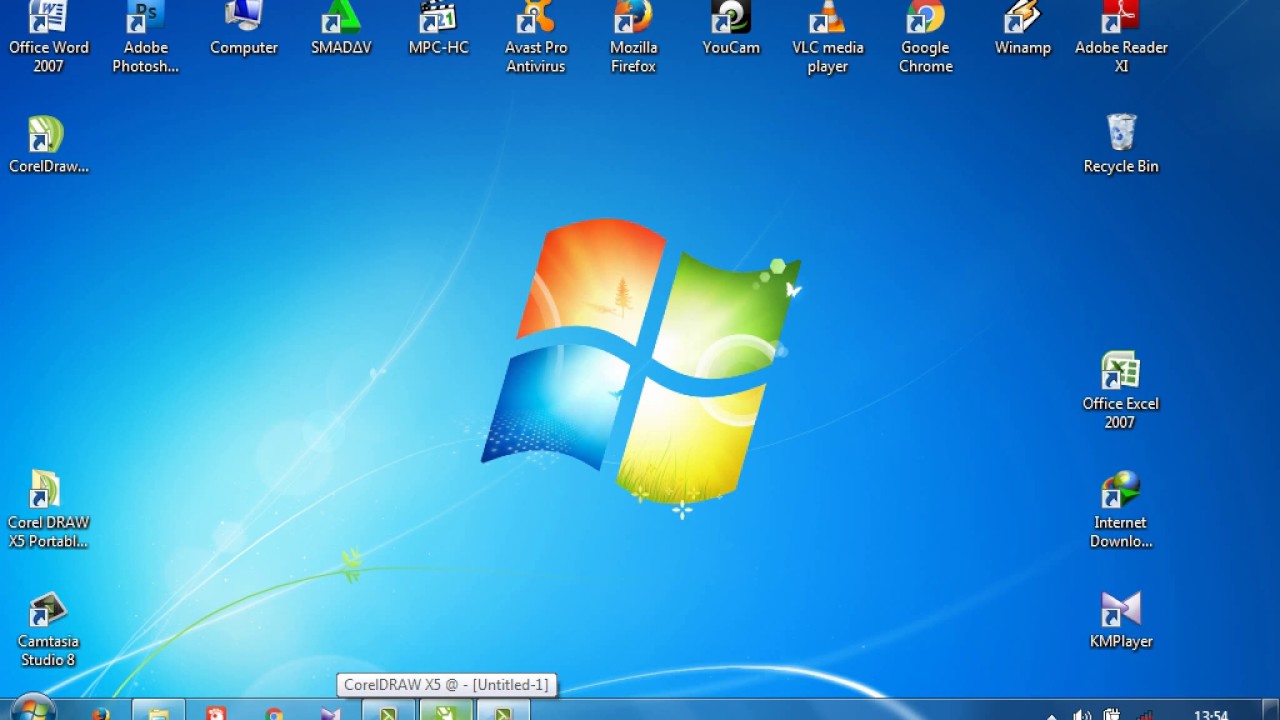Select the Mozilla Firefox desktop shortcut
The width and height of the screenshot is (1280, 720).
[633, 38]
